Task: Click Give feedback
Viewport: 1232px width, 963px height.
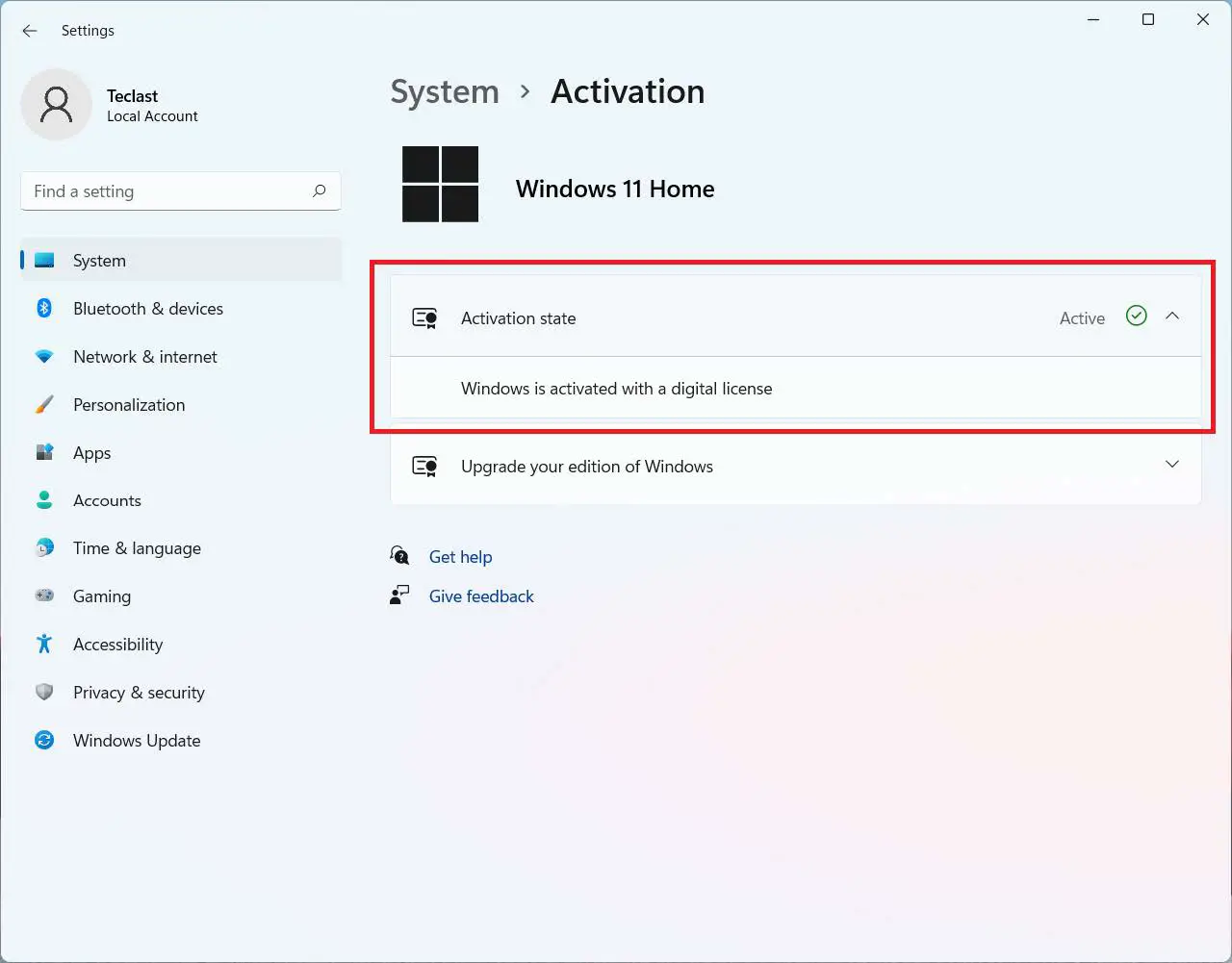Action: (x=481, y=596)
